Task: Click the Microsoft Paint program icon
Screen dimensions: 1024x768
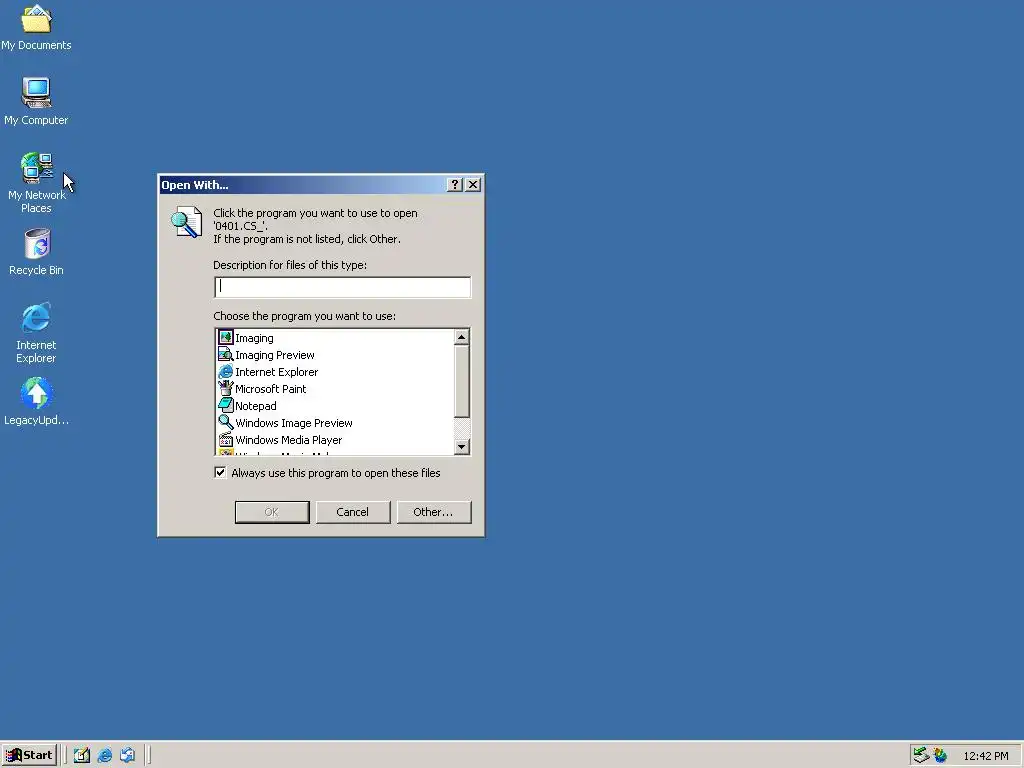Action: pos(225,389)
